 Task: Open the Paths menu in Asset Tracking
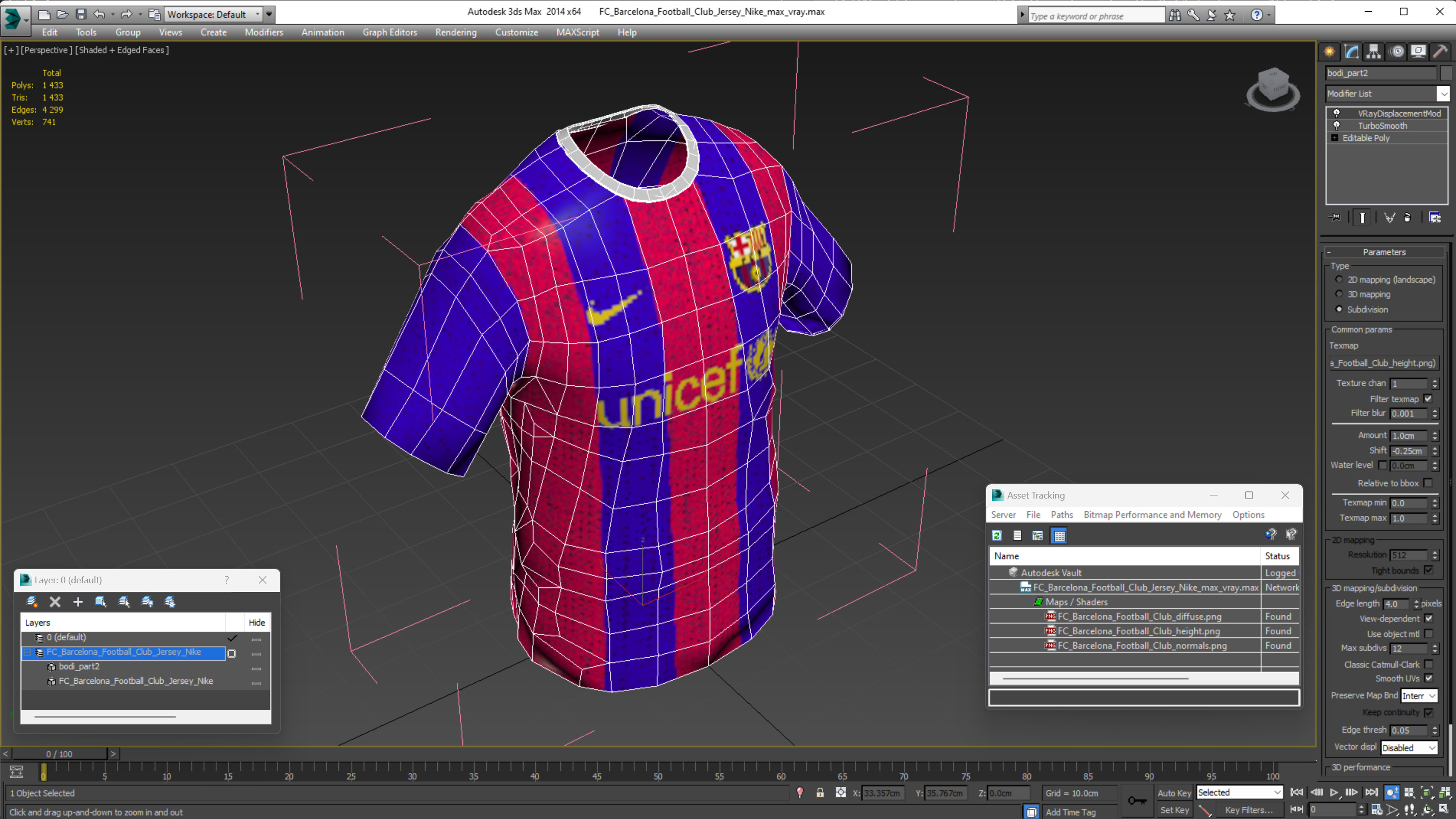point(1062,514)
